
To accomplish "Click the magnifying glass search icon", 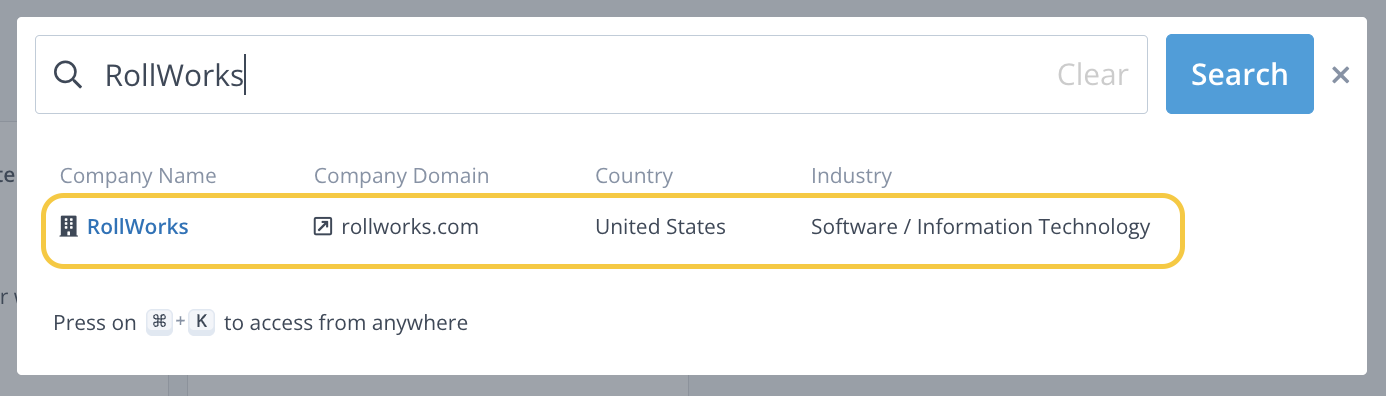I will click(67, 74).
